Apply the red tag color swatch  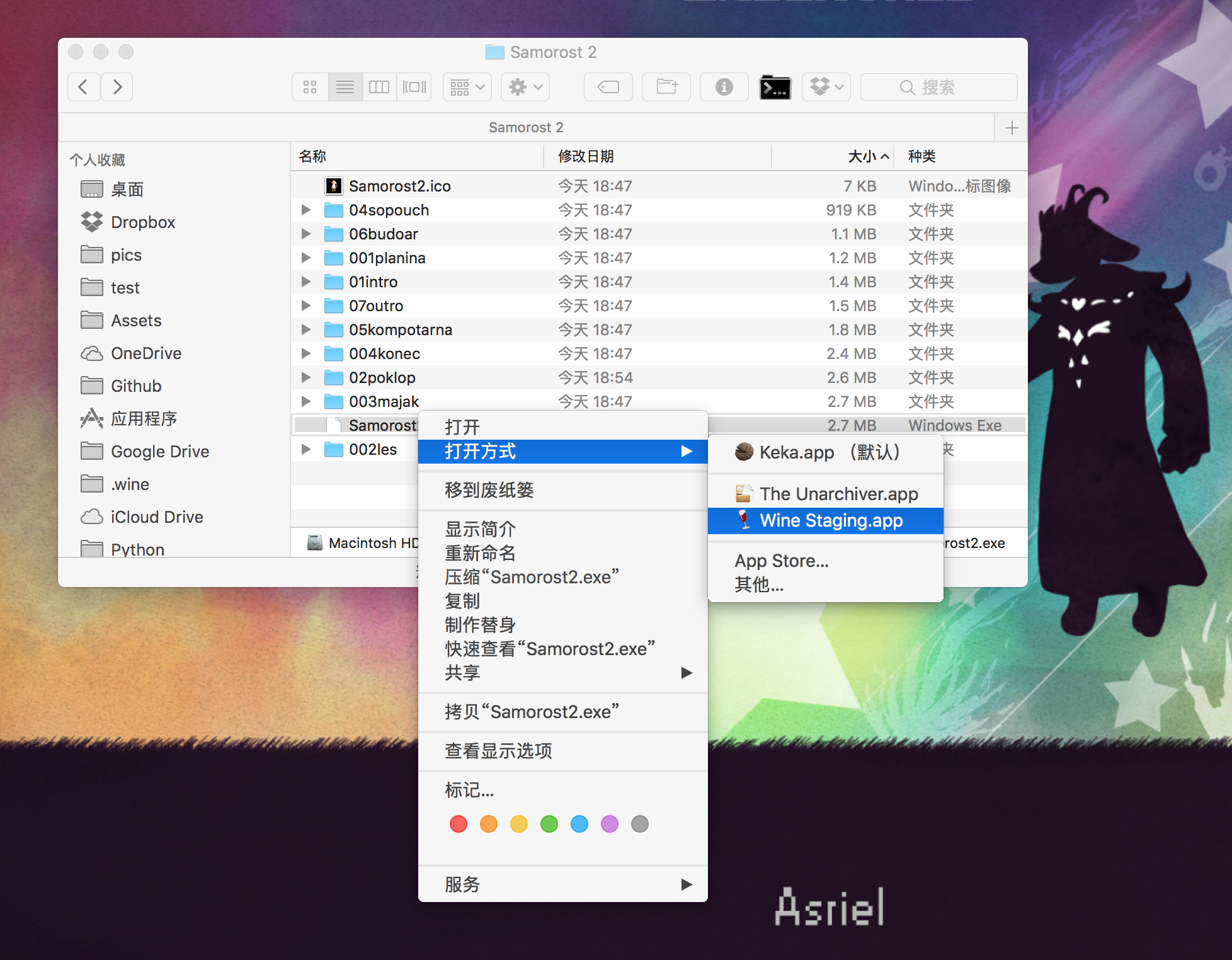458,823
